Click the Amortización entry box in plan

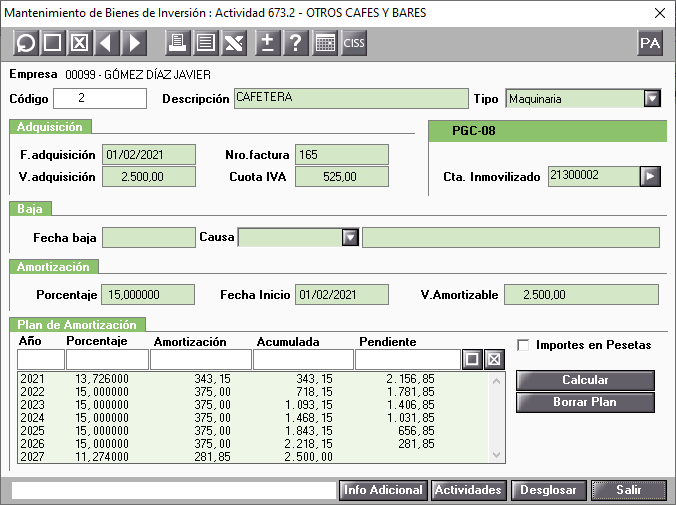point(201,359)
